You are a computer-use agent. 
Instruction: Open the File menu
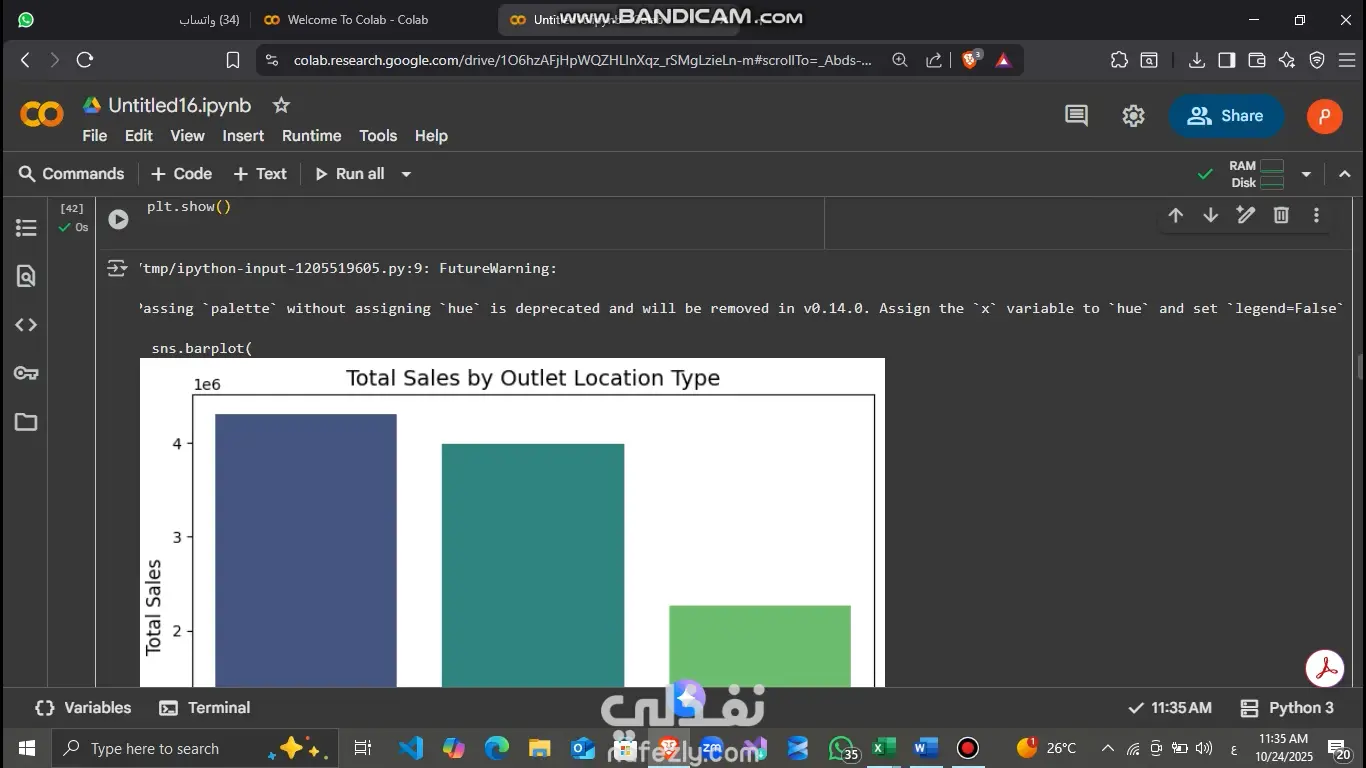point(95,136)
